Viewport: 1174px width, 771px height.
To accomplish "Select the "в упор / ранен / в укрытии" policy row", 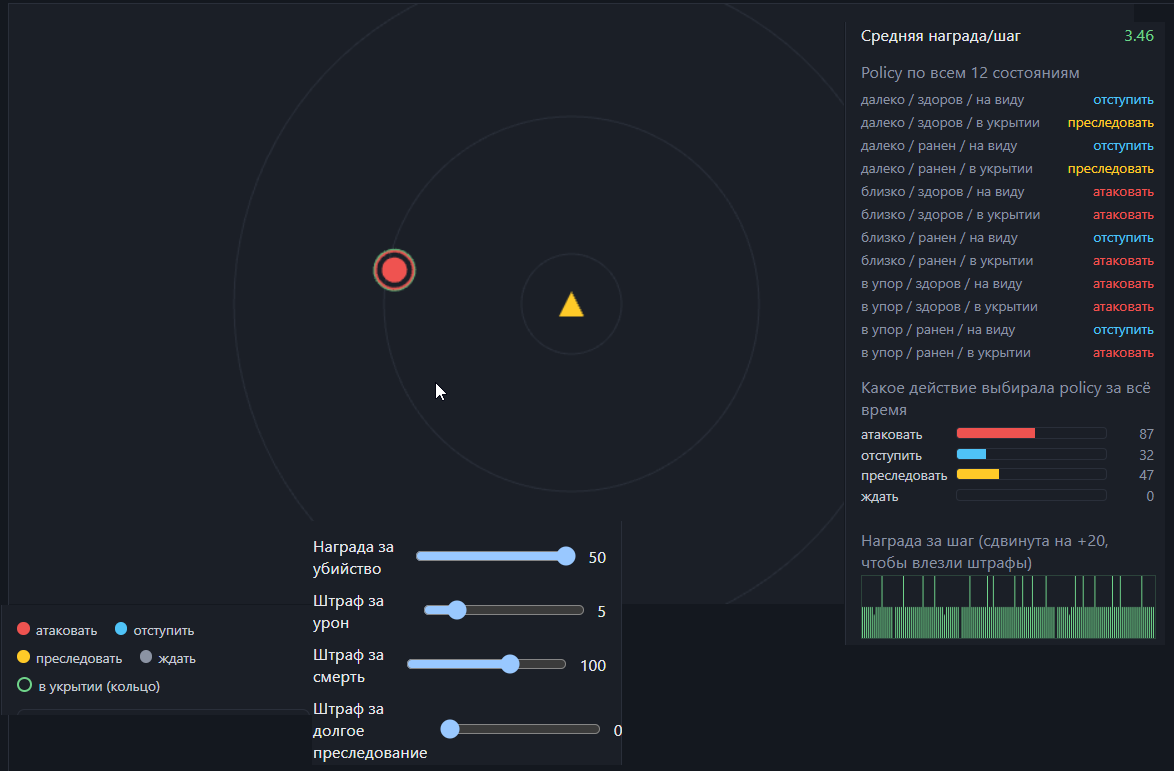I will coord(1007,353).
